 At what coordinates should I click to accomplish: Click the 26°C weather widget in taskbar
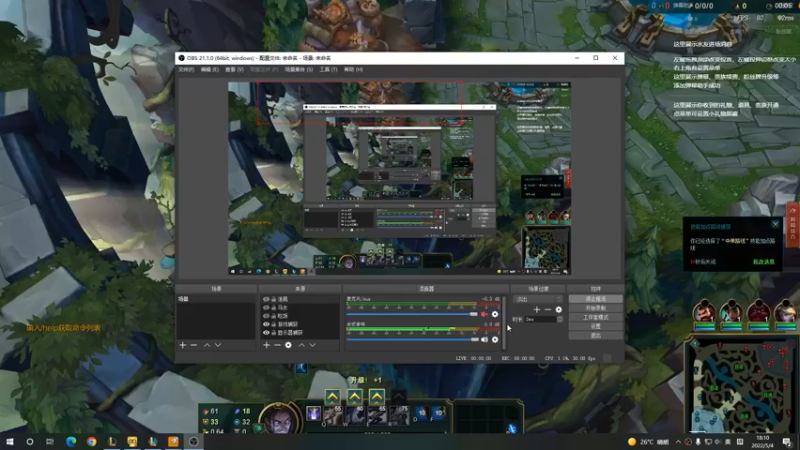(x=648, y=442)
